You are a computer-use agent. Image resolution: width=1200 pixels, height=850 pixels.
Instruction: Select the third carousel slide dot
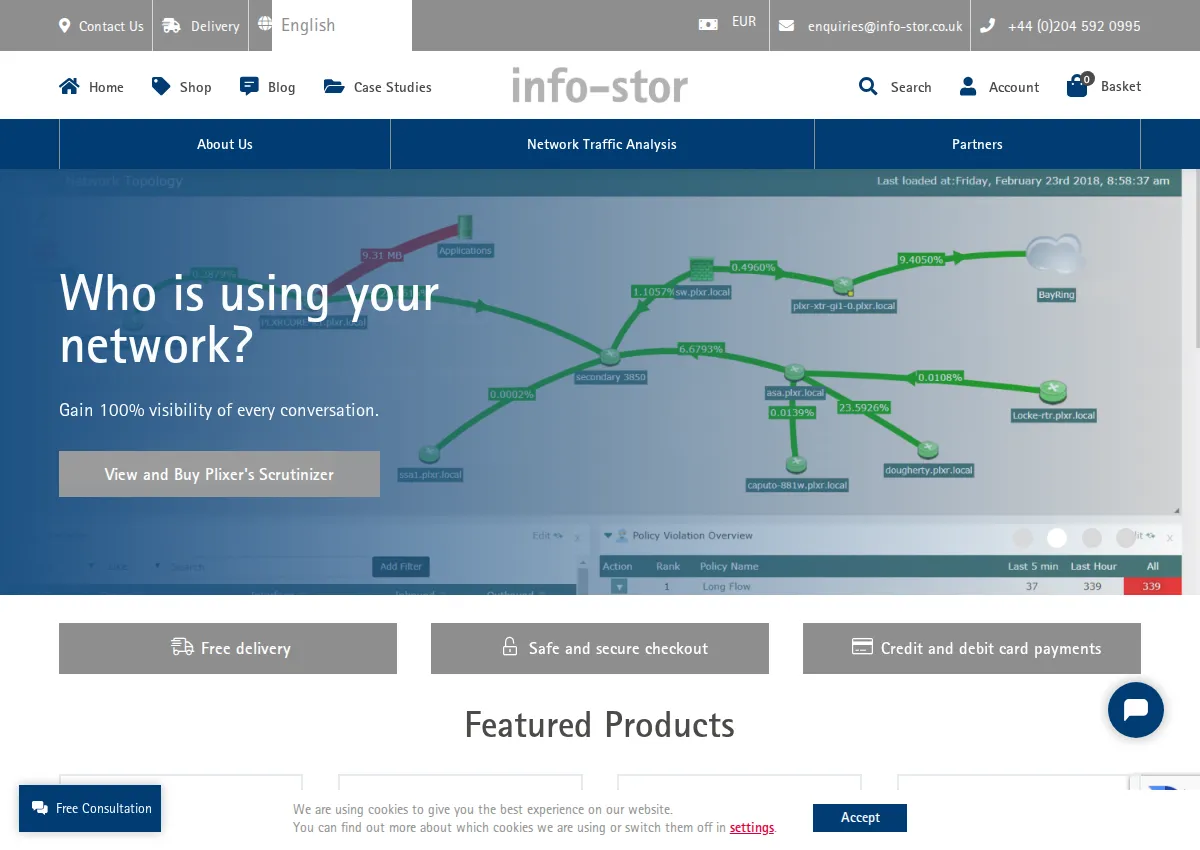pos(1091,538)
